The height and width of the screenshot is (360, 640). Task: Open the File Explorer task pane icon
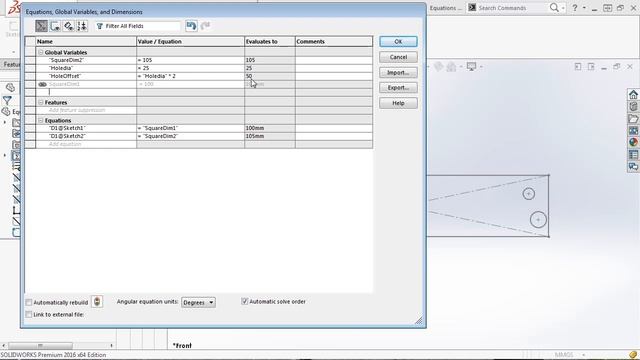pyautogui.click(x=633, y=119)
